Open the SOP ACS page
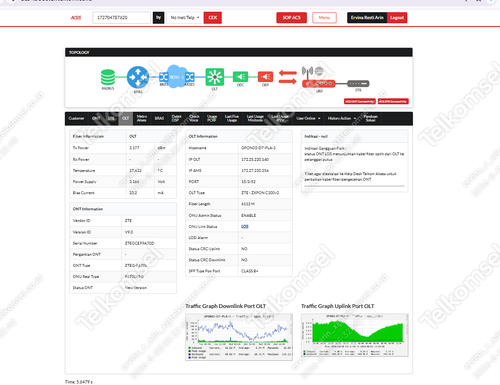The width and height of the screenshot is (500, 385). [x=292, y=18]
